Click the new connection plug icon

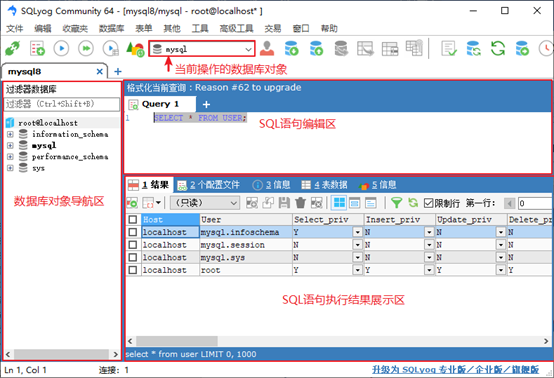pyautogui.click(x=13, y=48)
